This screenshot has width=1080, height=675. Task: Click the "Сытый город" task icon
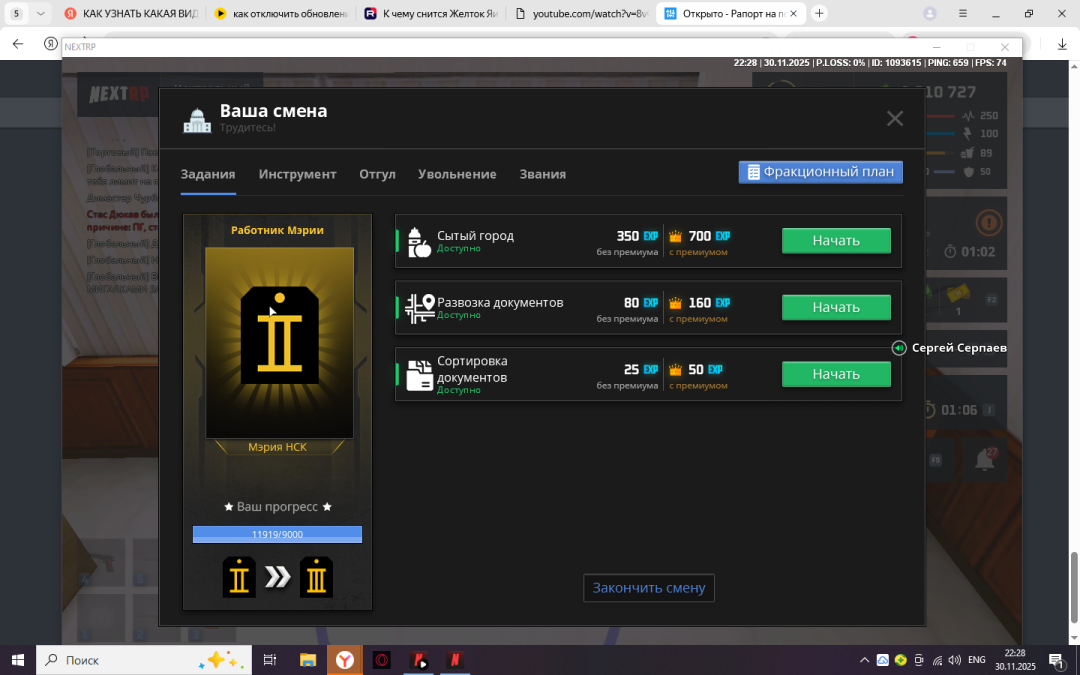tap(419, 242)
